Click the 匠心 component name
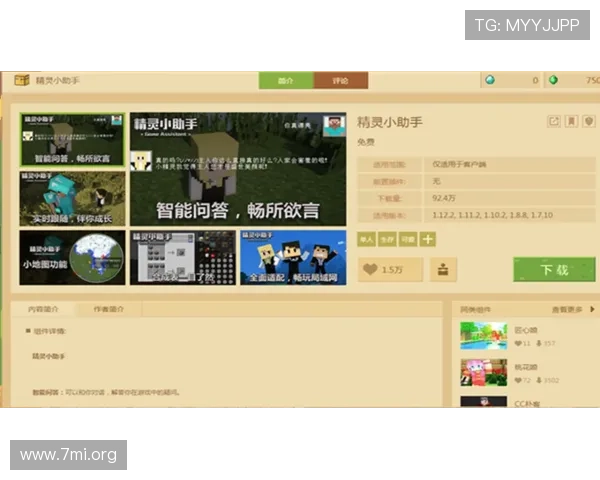The width and height of the screenshot is (600, 480). 526,330
